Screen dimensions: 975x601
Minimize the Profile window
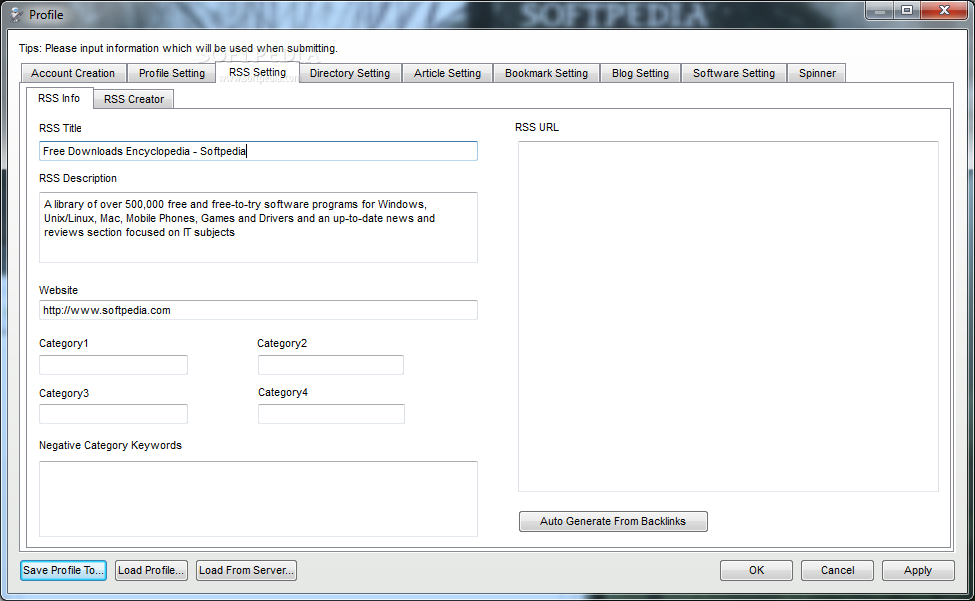[x=879, y=11]
